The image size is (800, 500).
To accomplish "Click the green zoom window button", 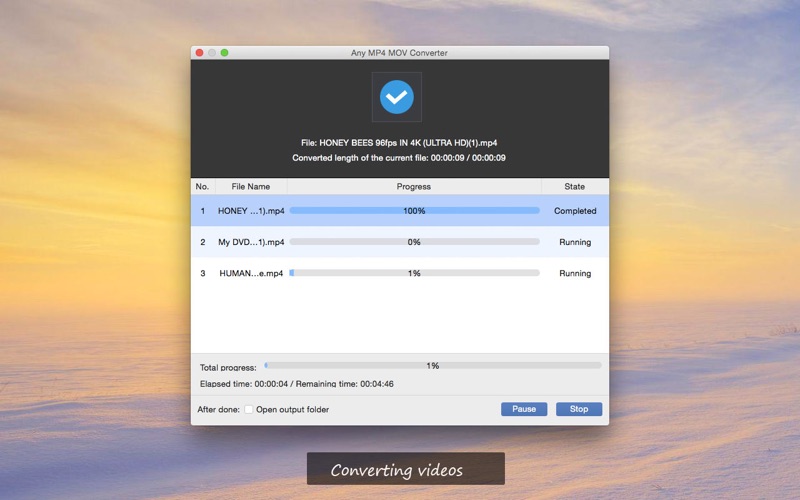I will point(225,52).
